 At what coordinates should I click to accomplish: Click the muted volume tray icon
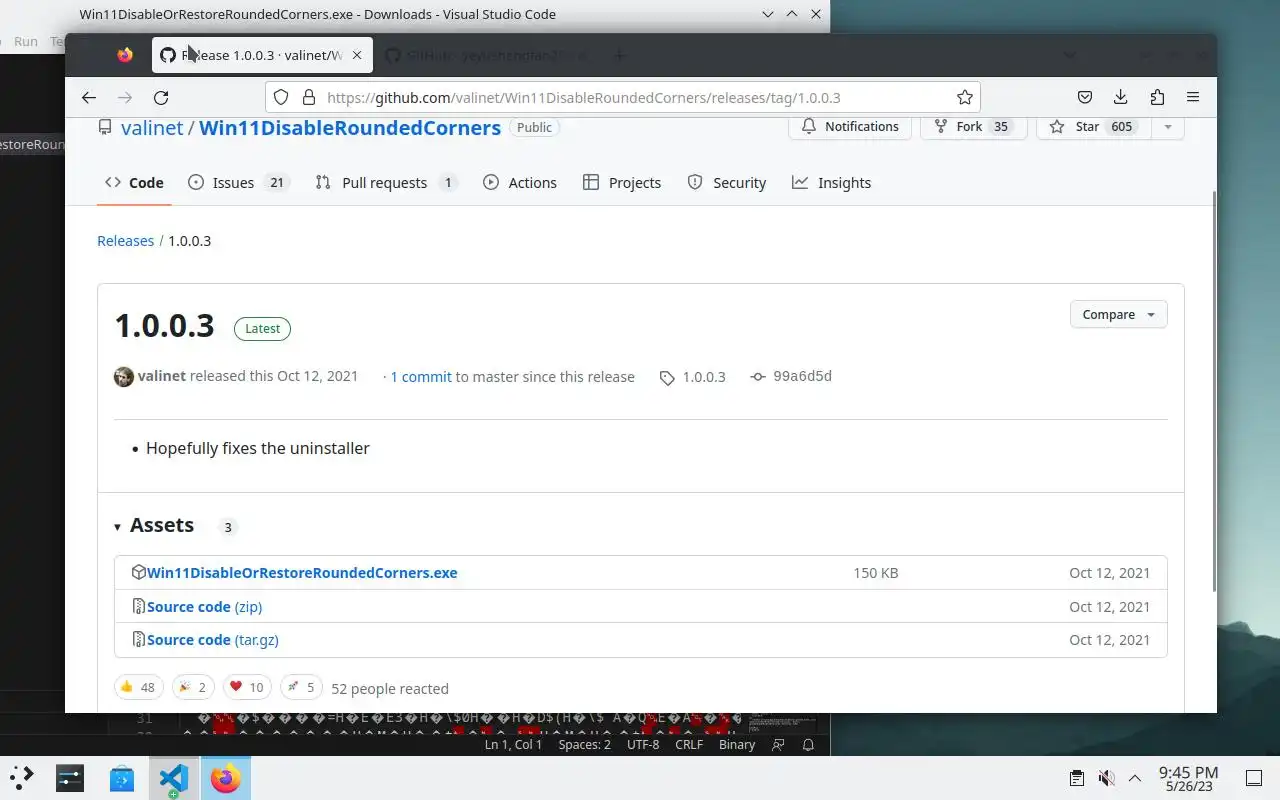coord(1106,778)
